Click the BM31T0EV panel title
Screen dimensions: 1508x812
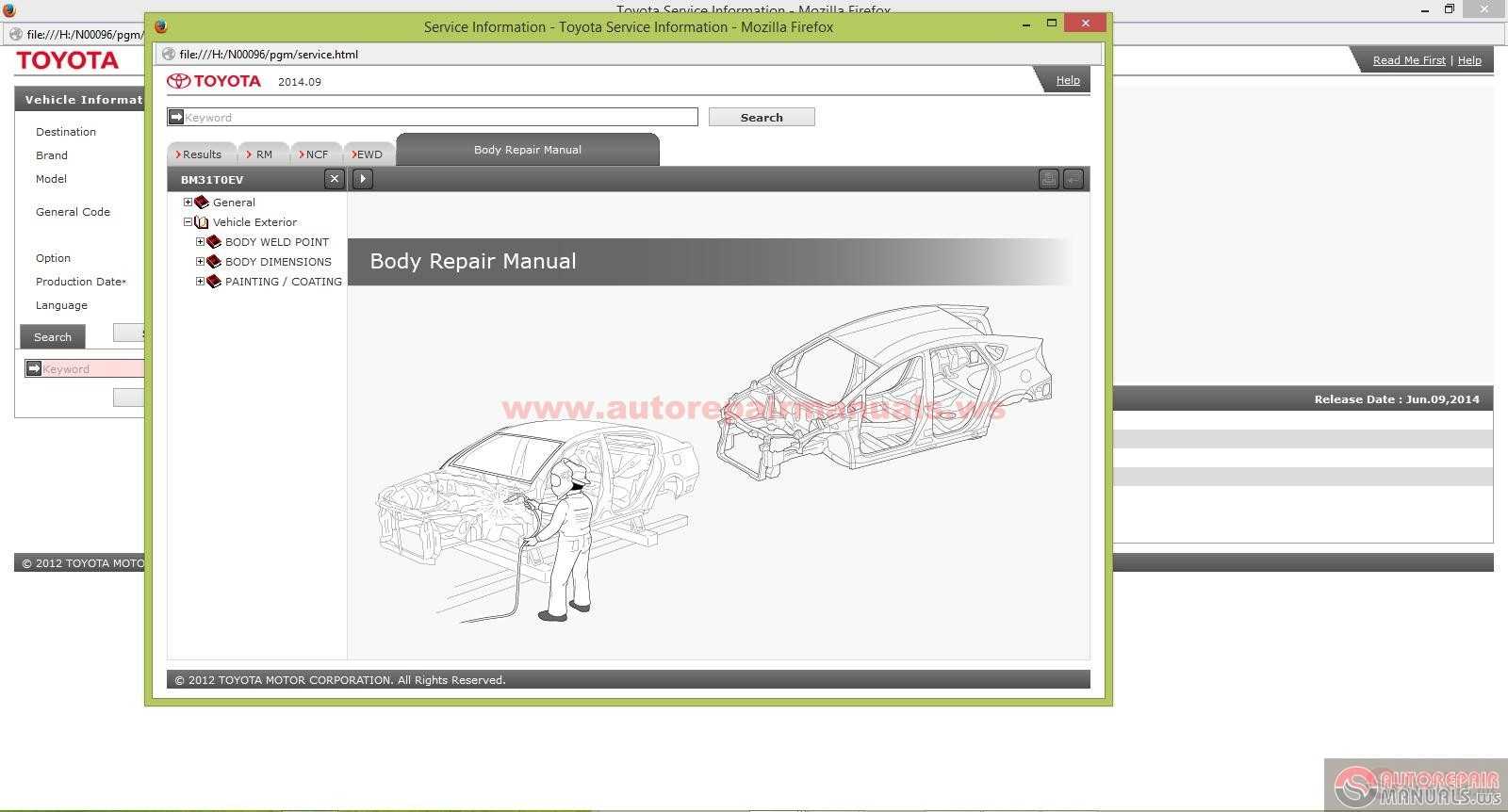(212, 180)
